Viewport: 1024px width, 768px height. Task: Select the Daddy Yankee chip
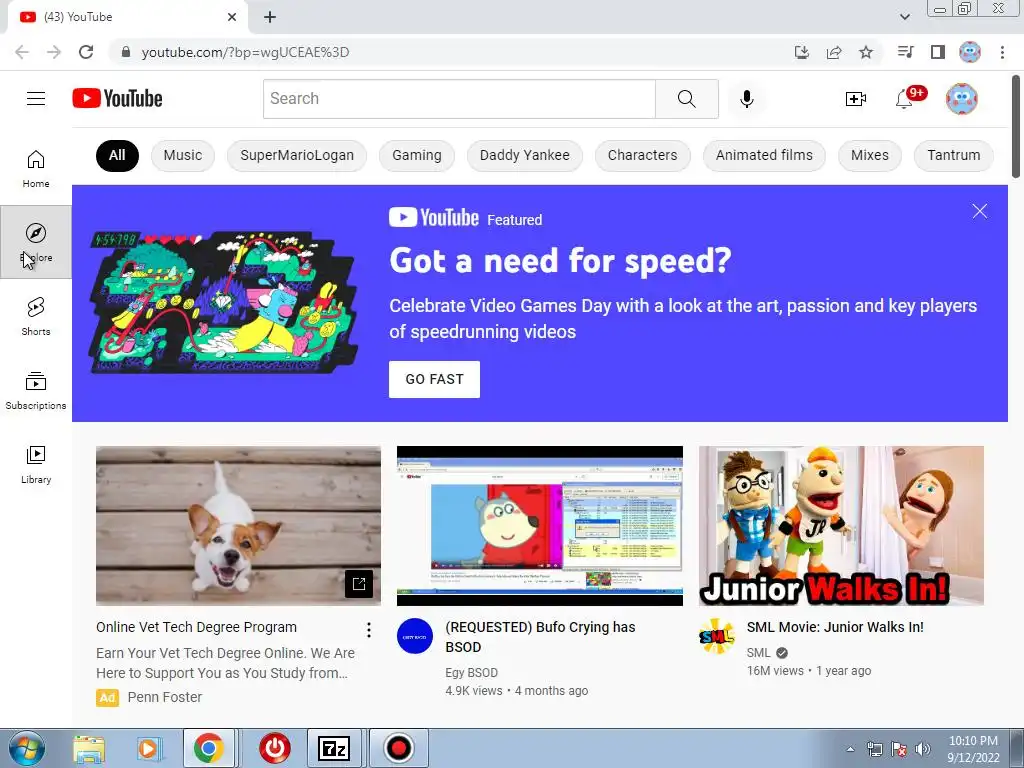pos(524,155)
